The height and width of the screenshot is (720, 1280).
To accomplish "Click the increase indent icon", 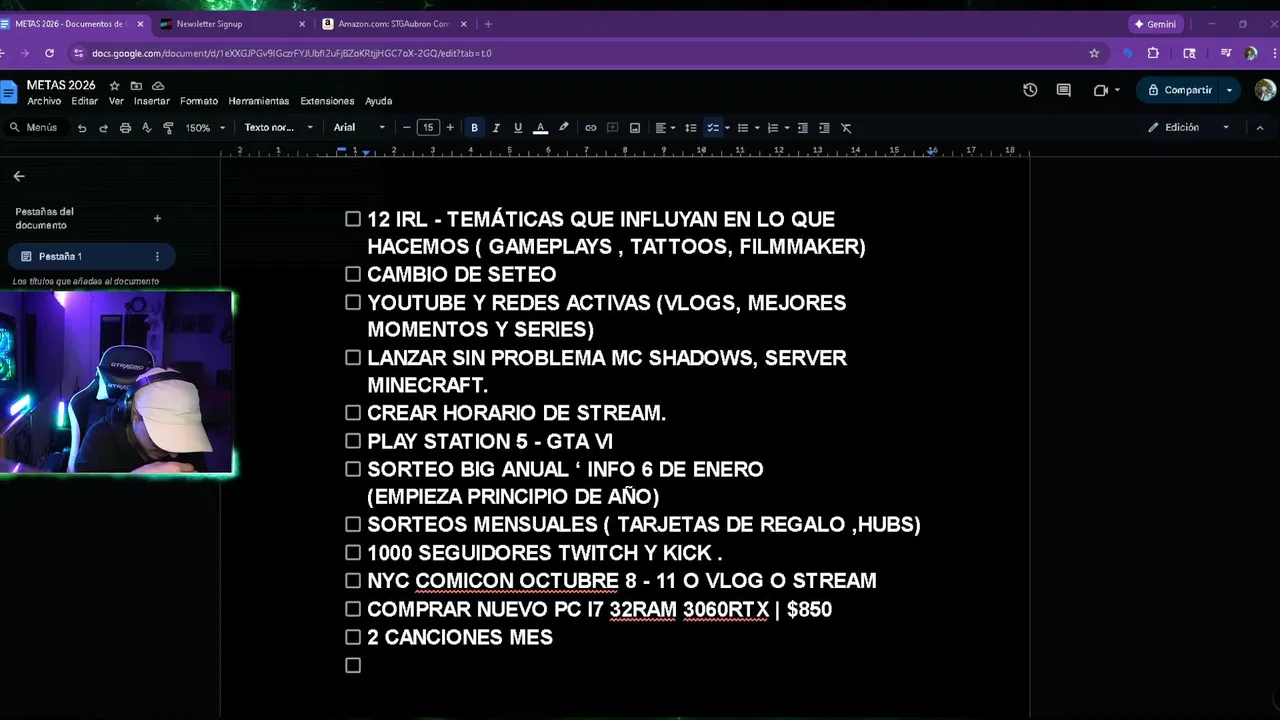I will pos(824,128).
